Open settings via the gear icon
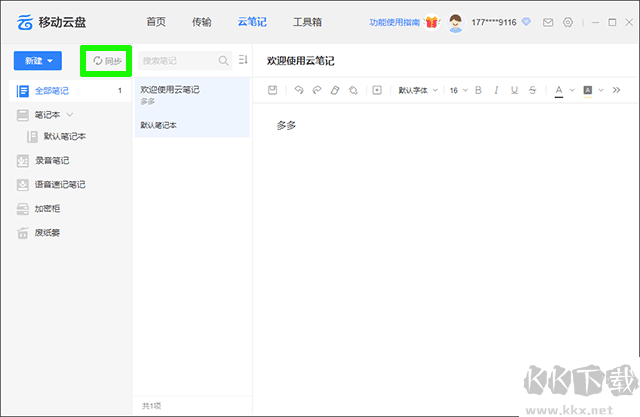 [568, 22]
